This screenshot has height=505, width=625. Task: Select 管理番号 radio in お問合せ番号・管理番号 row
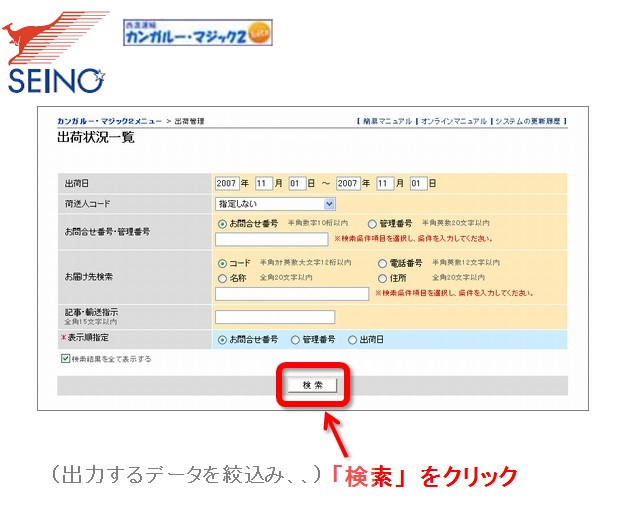372,224
